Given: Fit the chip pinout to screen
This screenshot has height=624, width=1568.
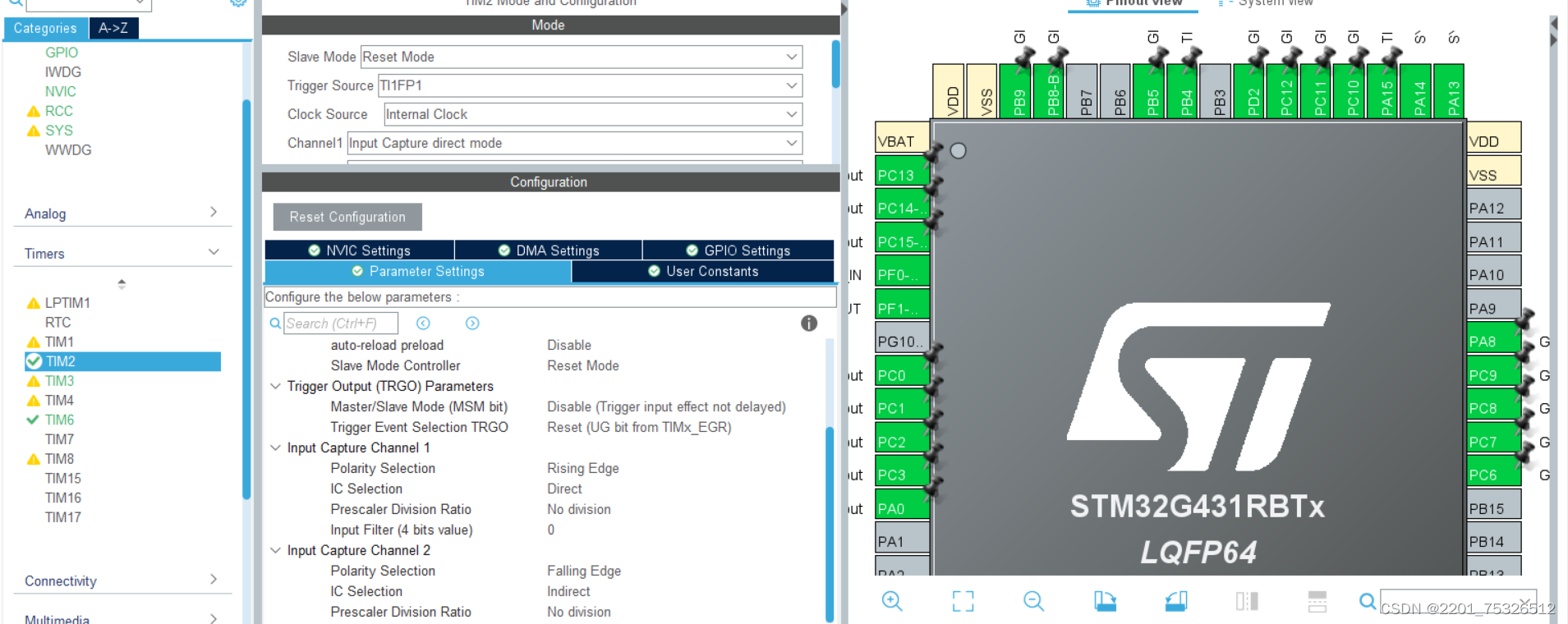Looking at the screenshot, I should [x=963, y=601].
